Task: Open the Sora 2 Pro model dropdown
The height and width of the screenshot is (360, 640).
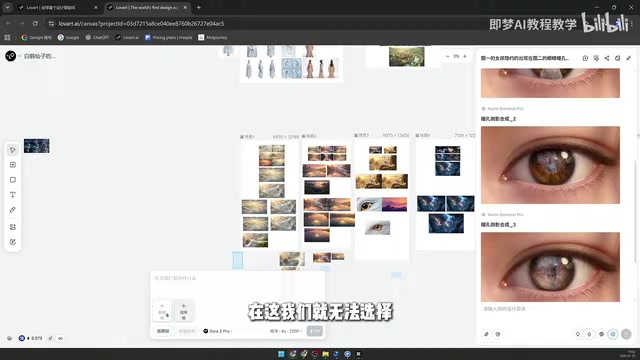Action: (x=218, y=331)
